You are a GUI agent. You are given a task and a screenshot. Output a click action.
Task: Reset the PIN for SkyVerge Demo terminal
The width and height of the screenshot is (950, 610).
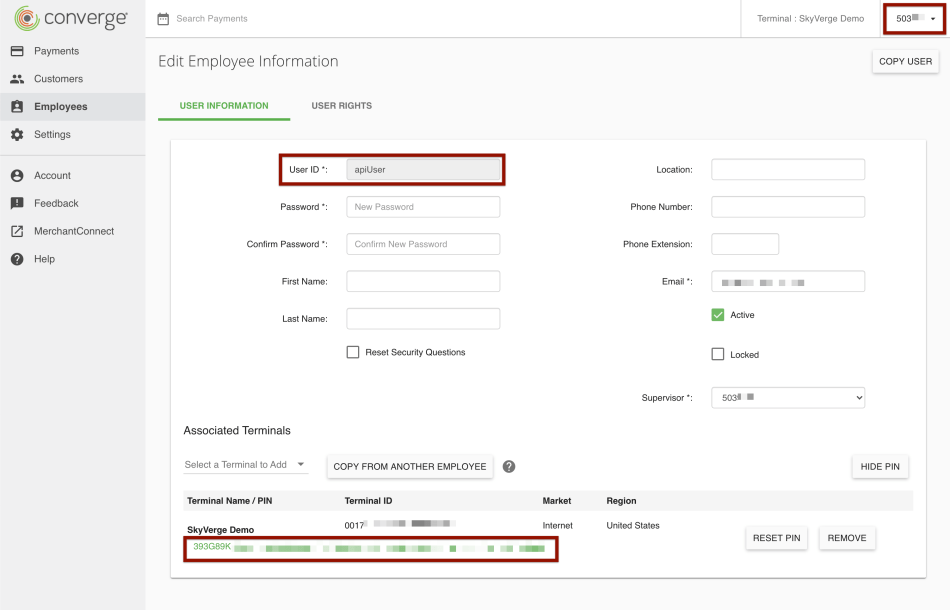pos(776,537)
